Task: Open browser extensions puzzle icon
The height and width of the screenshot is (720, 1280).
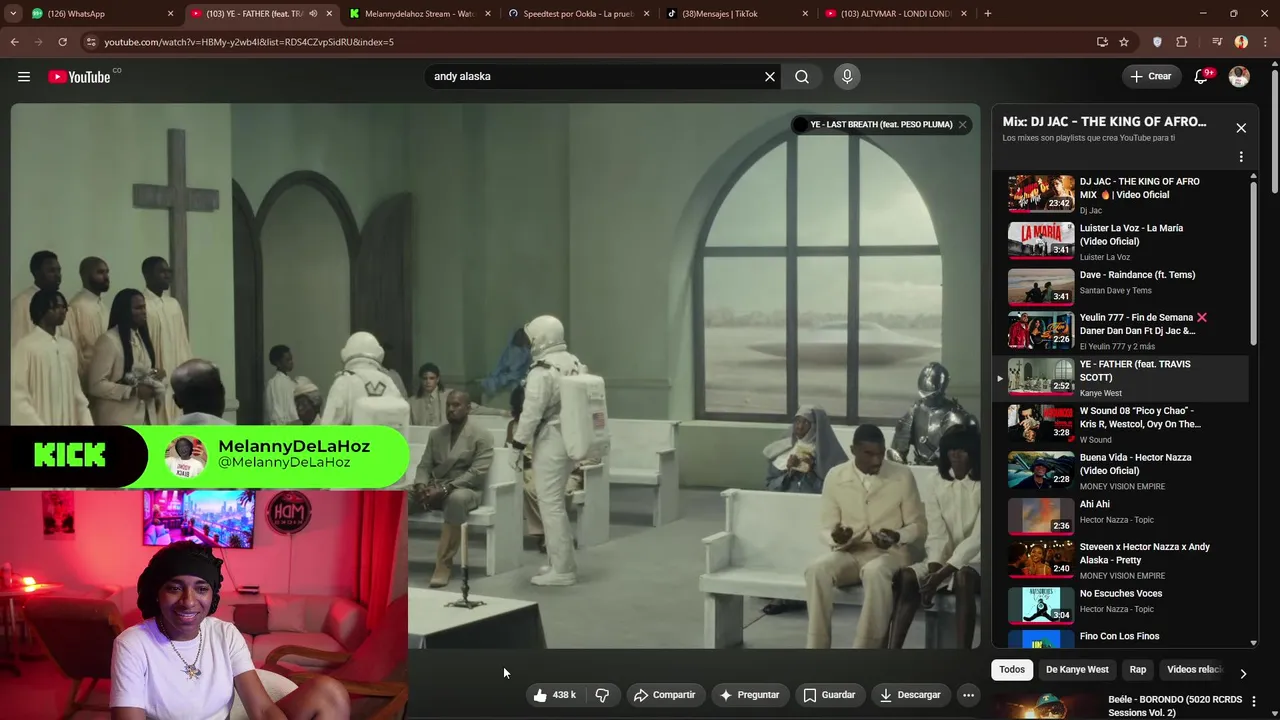Action: point(1182,42)
